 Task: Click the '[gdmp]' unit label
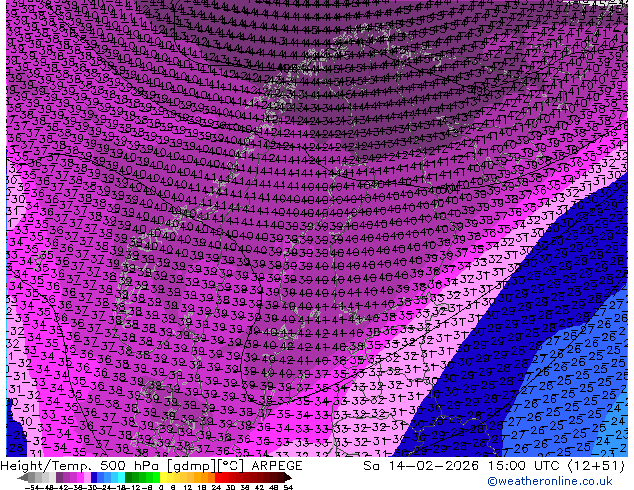(x=192, y=466)
